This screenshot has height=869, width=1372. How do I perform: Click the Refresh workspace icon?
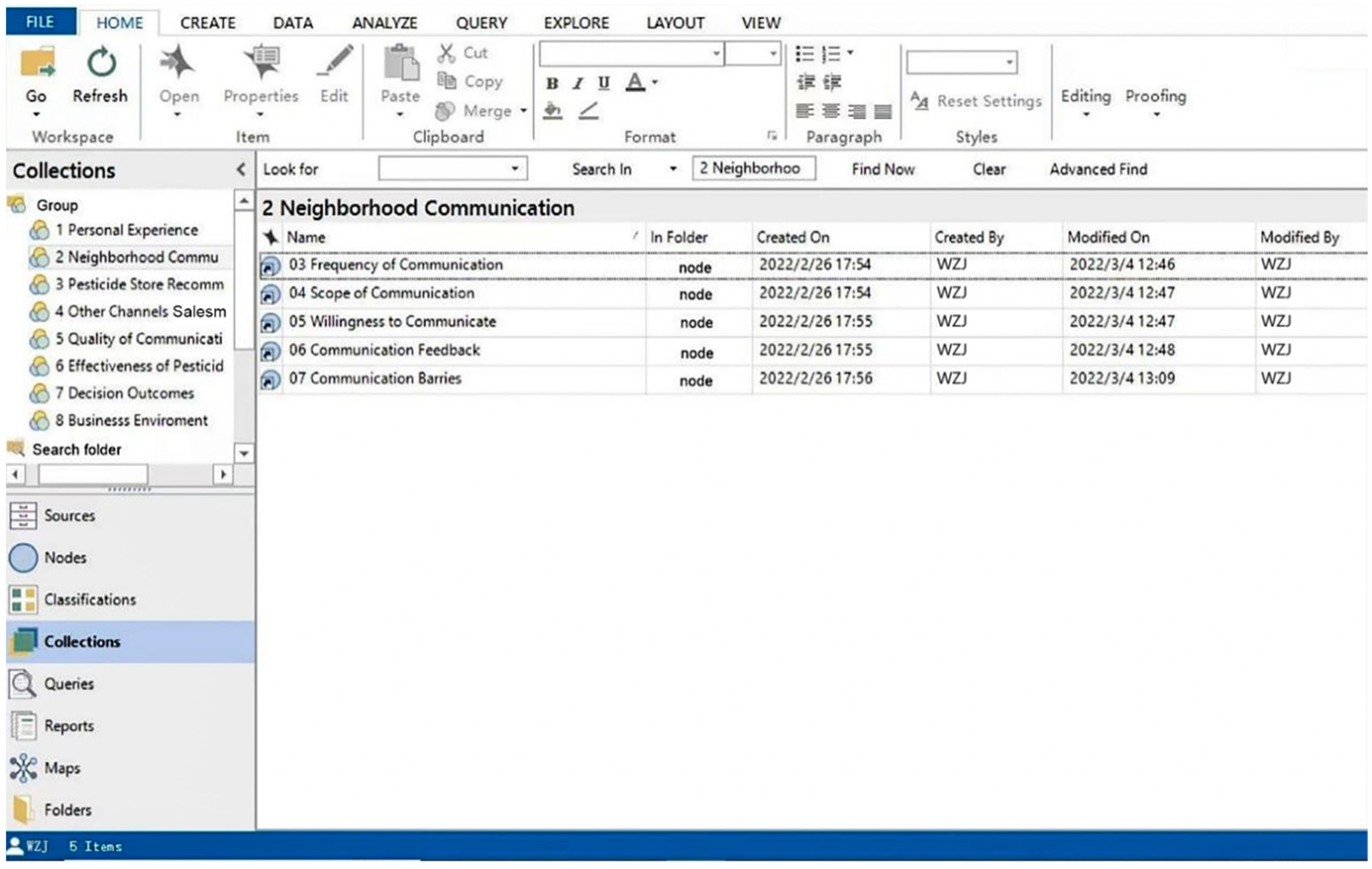pos(101,63)
